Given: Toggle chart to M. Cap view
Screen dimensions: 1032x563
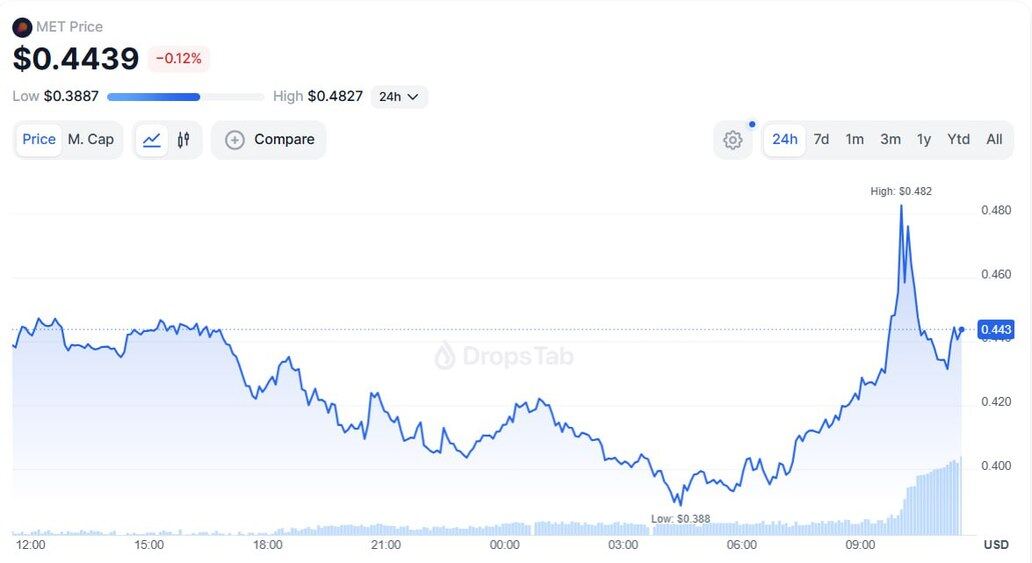Looking at the screenshot, I should pos(91,140).
